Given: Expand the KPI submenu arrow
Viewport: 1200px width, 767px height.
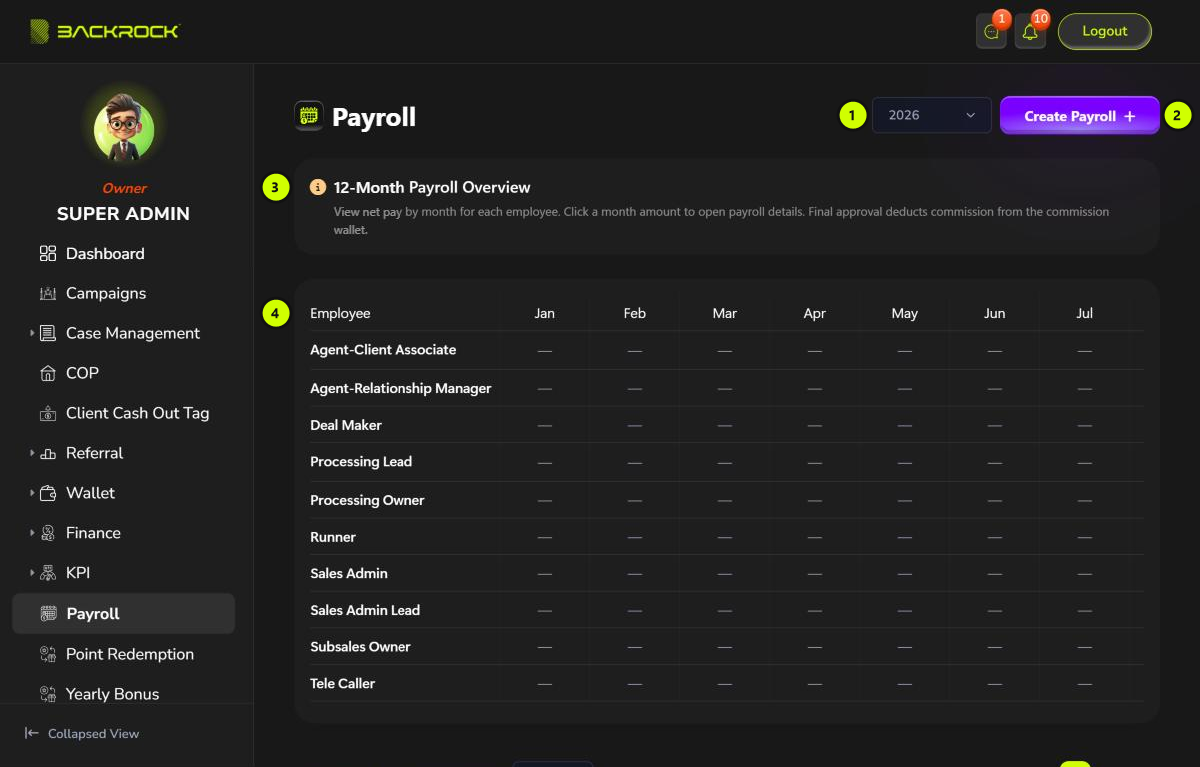Looking at the screenshot, I should (32, 573).
